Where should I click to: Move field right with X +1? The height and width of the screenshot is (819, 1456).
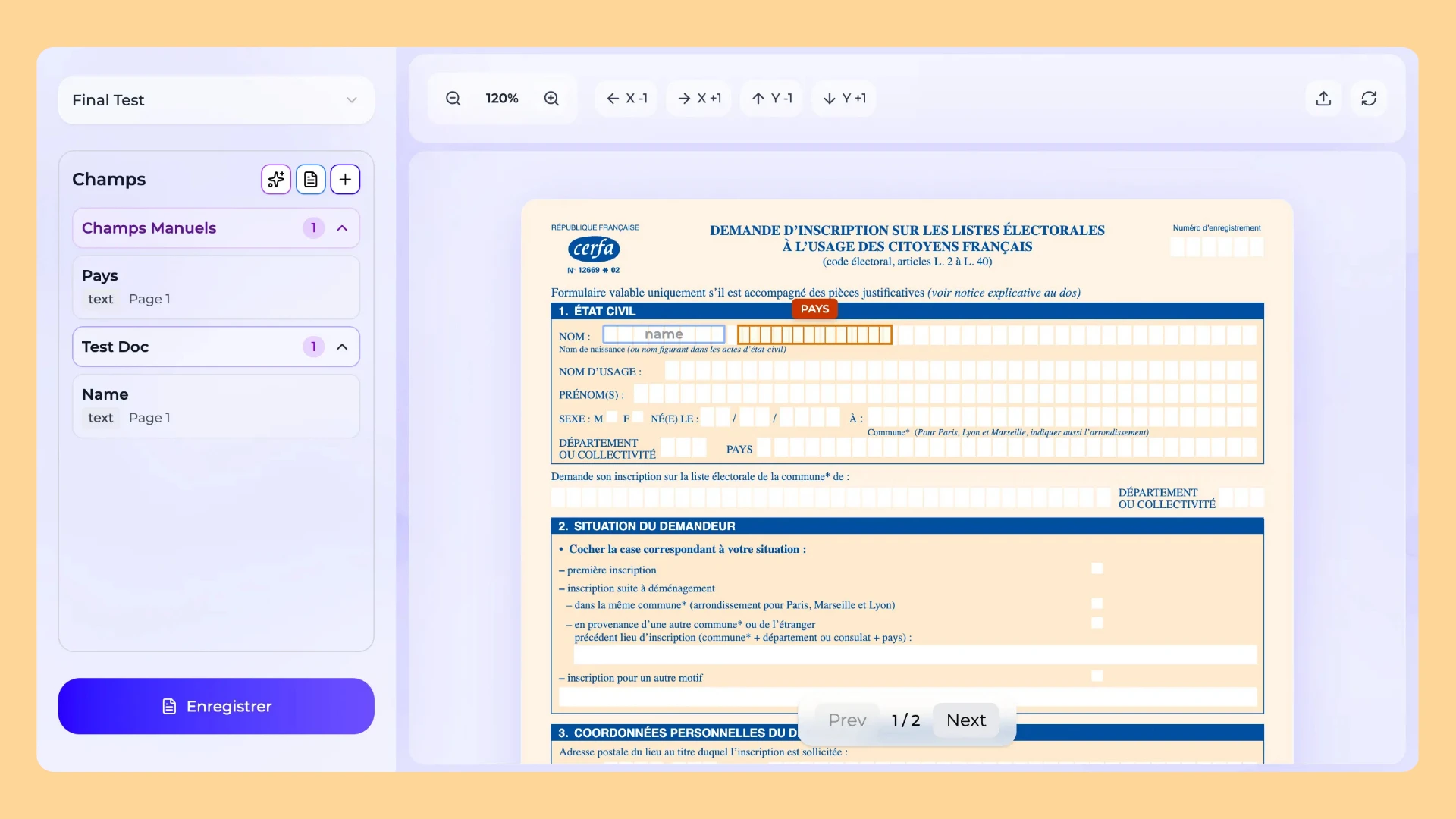(x=698, y=99)
